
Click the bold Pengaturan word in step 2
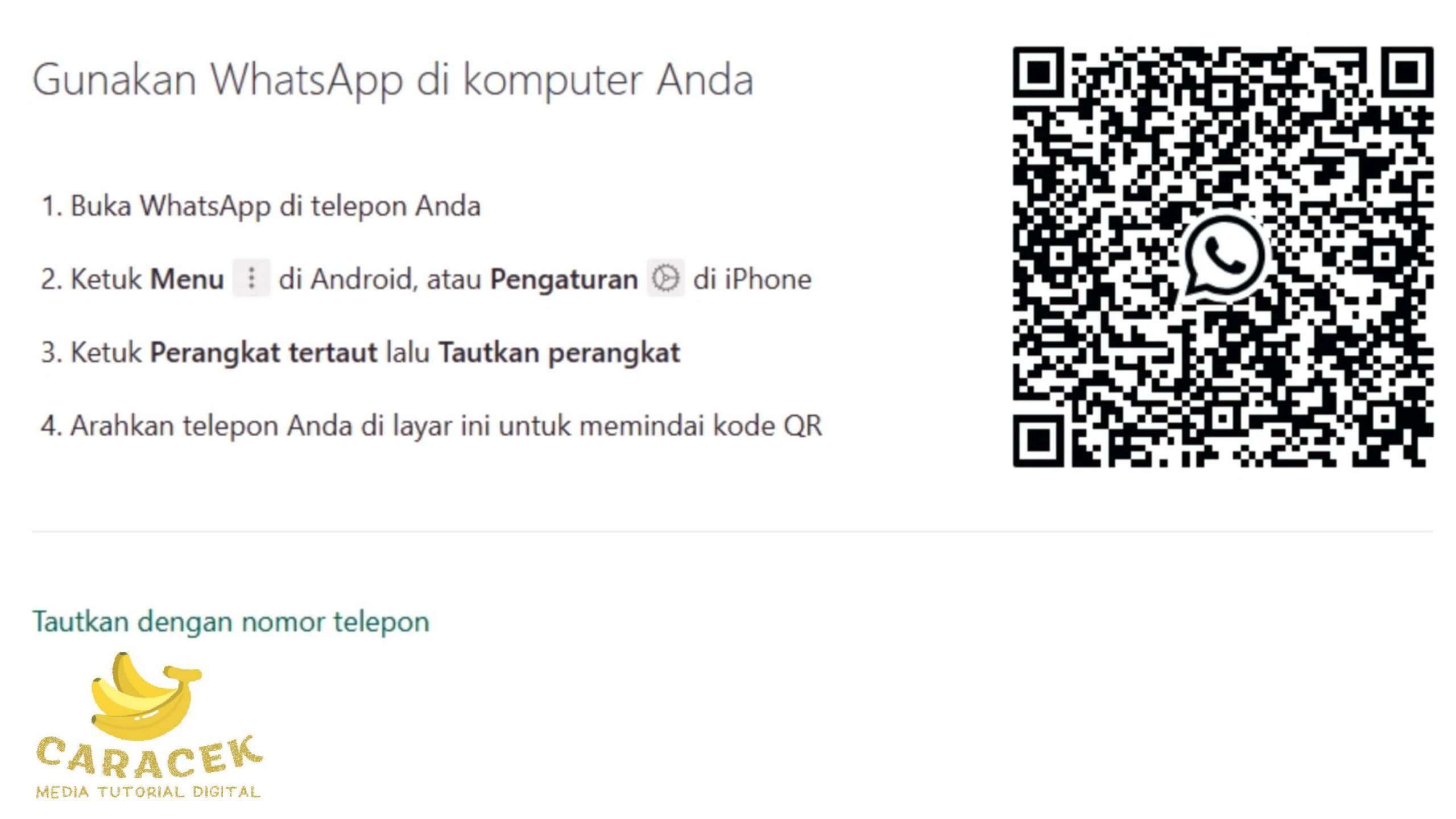tap(564, 279)
